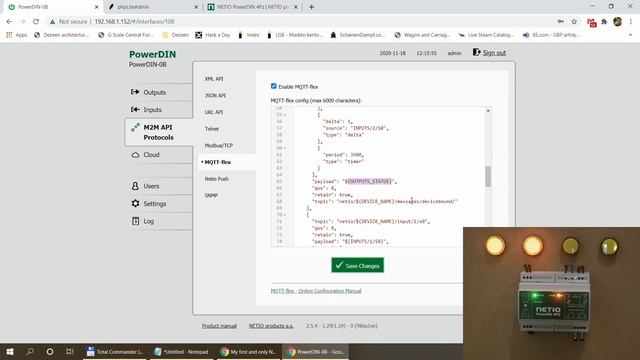Image resolution: width=640 pixels, height=360 pixels.
Task: Click the browser address bar URL
Action: (x=134, y=22)
